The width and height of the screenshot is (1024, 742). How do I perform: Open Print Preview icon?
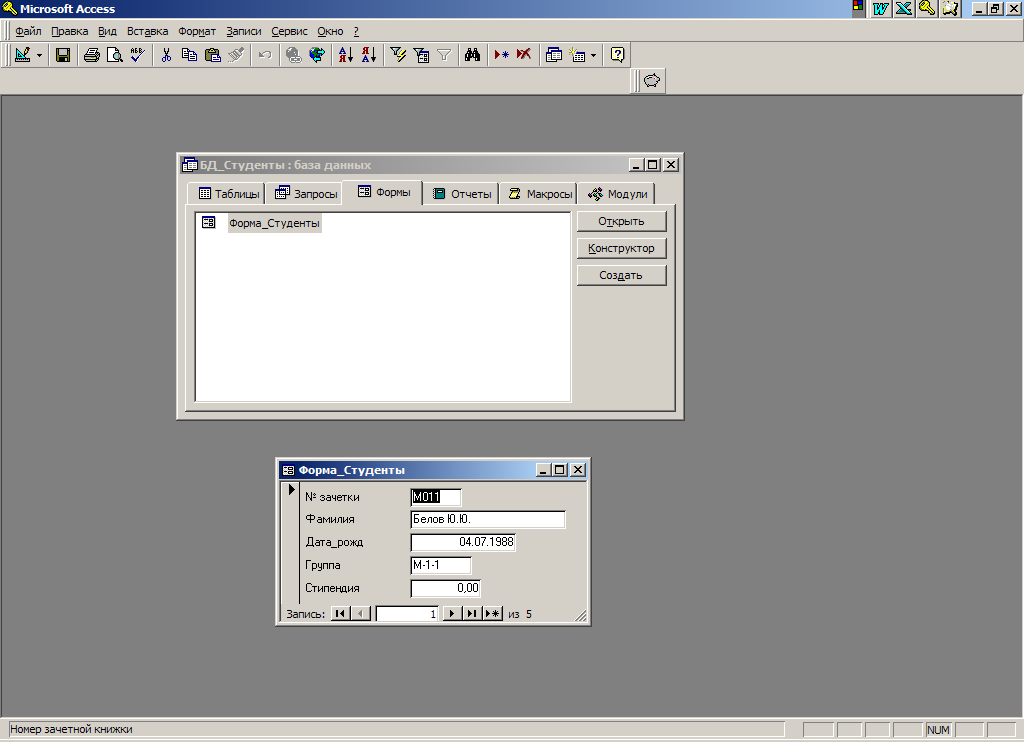114,55
